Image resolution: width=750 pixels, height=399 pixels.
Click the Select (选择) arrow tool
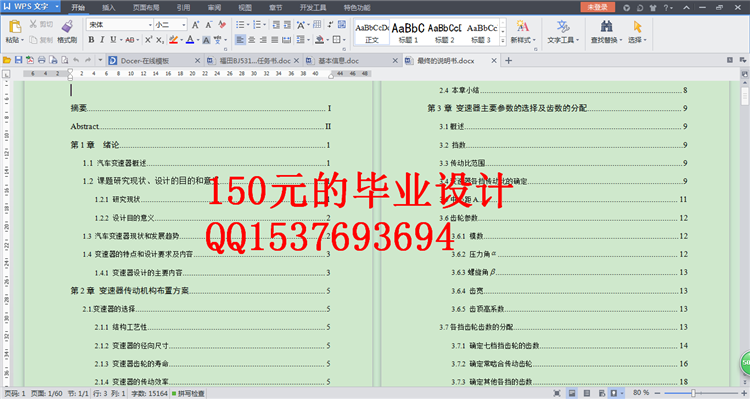point(637,26)
